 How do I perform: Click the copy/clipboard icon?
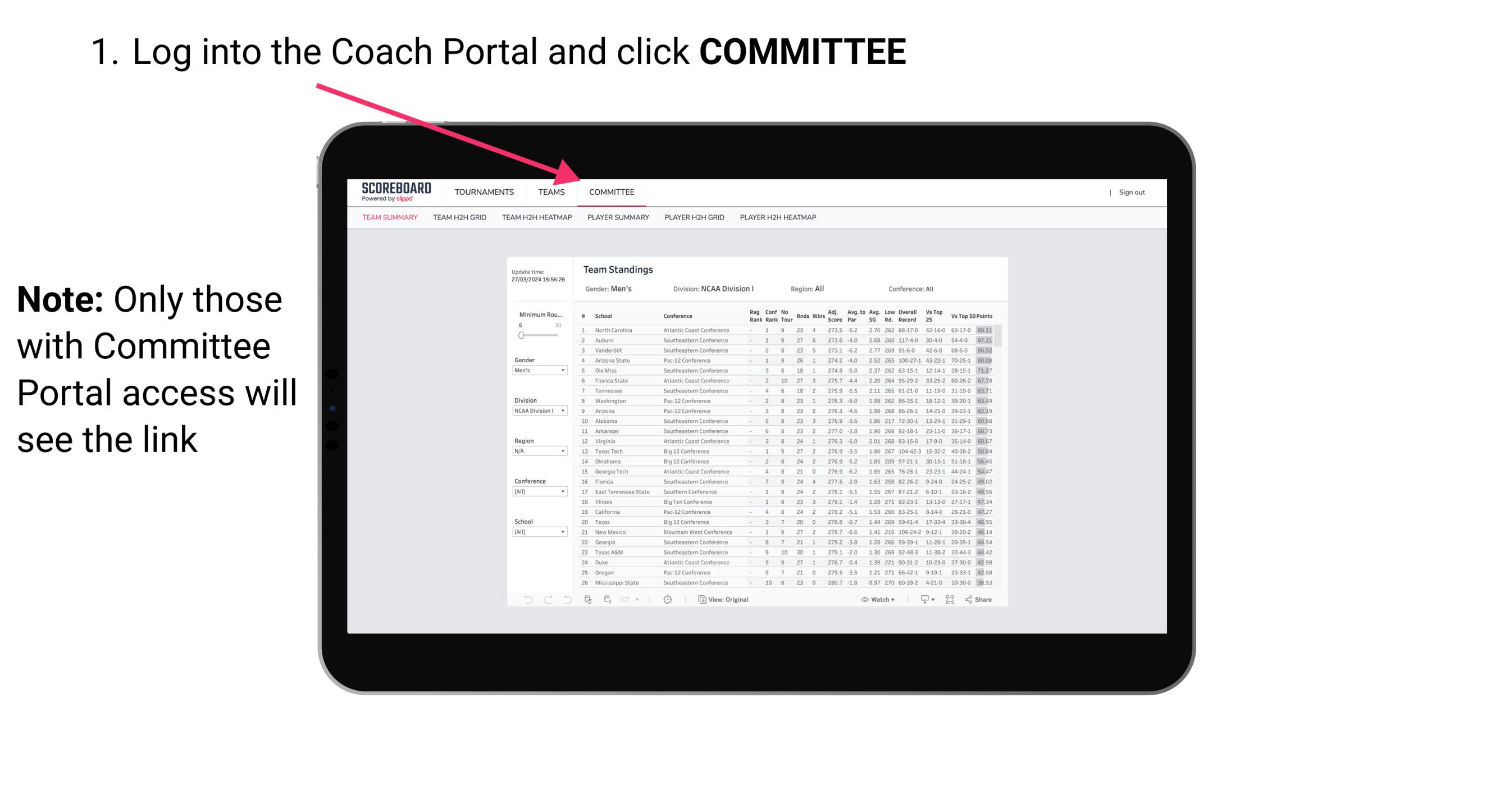pyautogui.click(x=700, y=600)
